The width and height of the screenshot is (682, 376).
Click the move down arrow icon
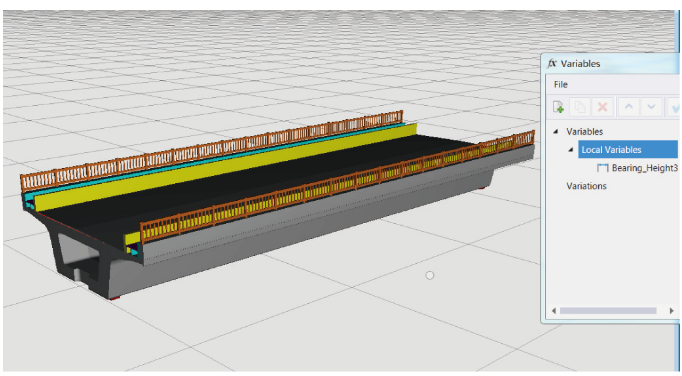[x=651, y=107]
